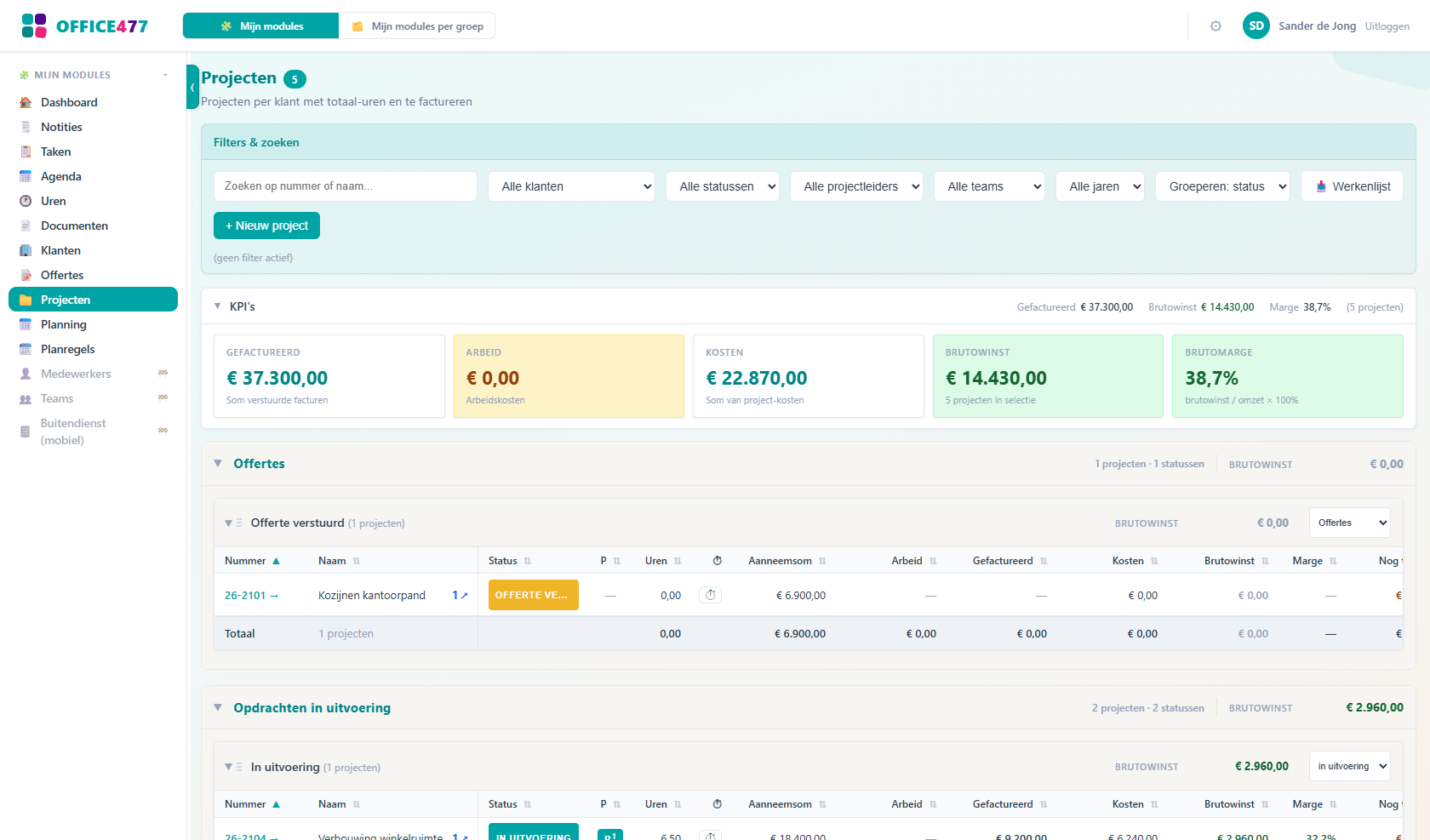Click the Buitendienst mobile device icon

click(26, 431)
